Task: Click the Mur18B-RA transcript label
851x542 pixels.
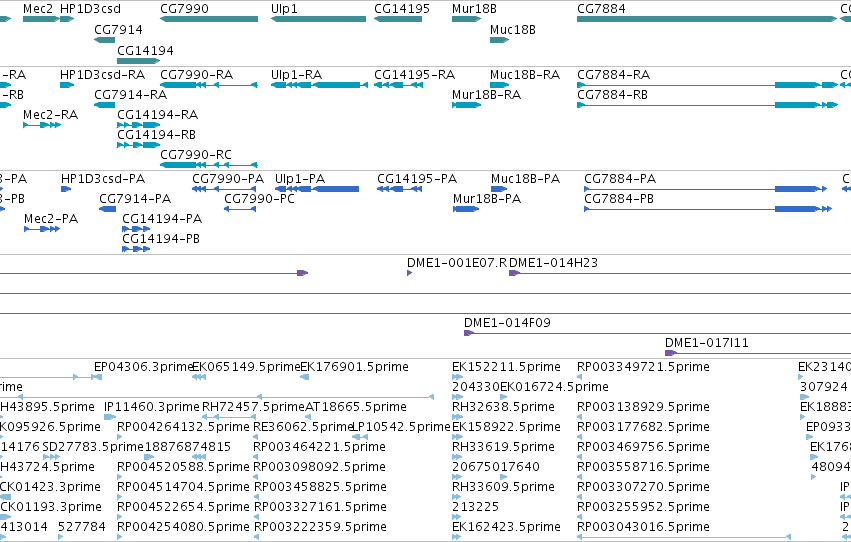Action: point(486,94)
